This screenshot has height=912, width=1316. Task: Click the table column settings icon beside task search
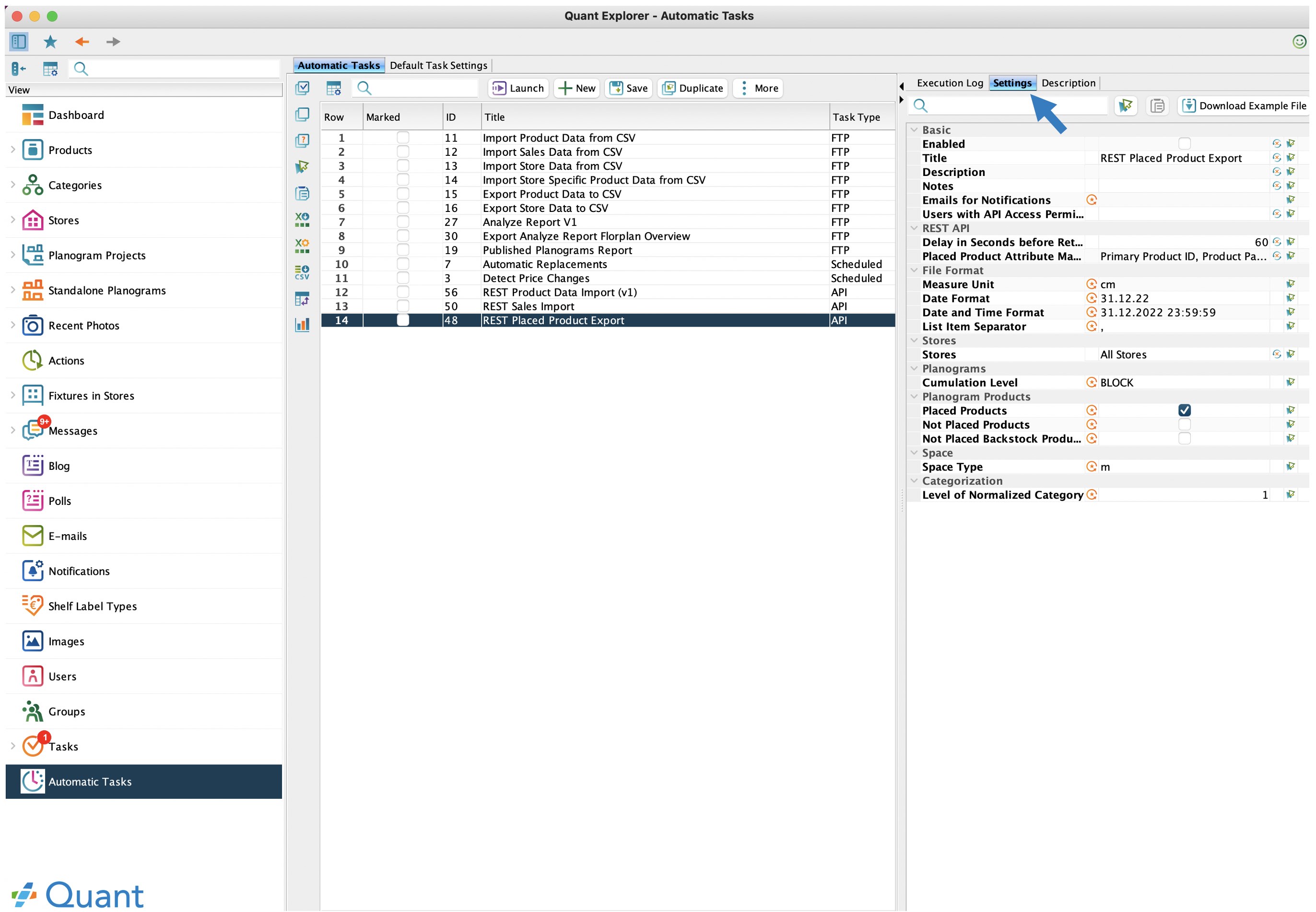[x=334, y=88]
